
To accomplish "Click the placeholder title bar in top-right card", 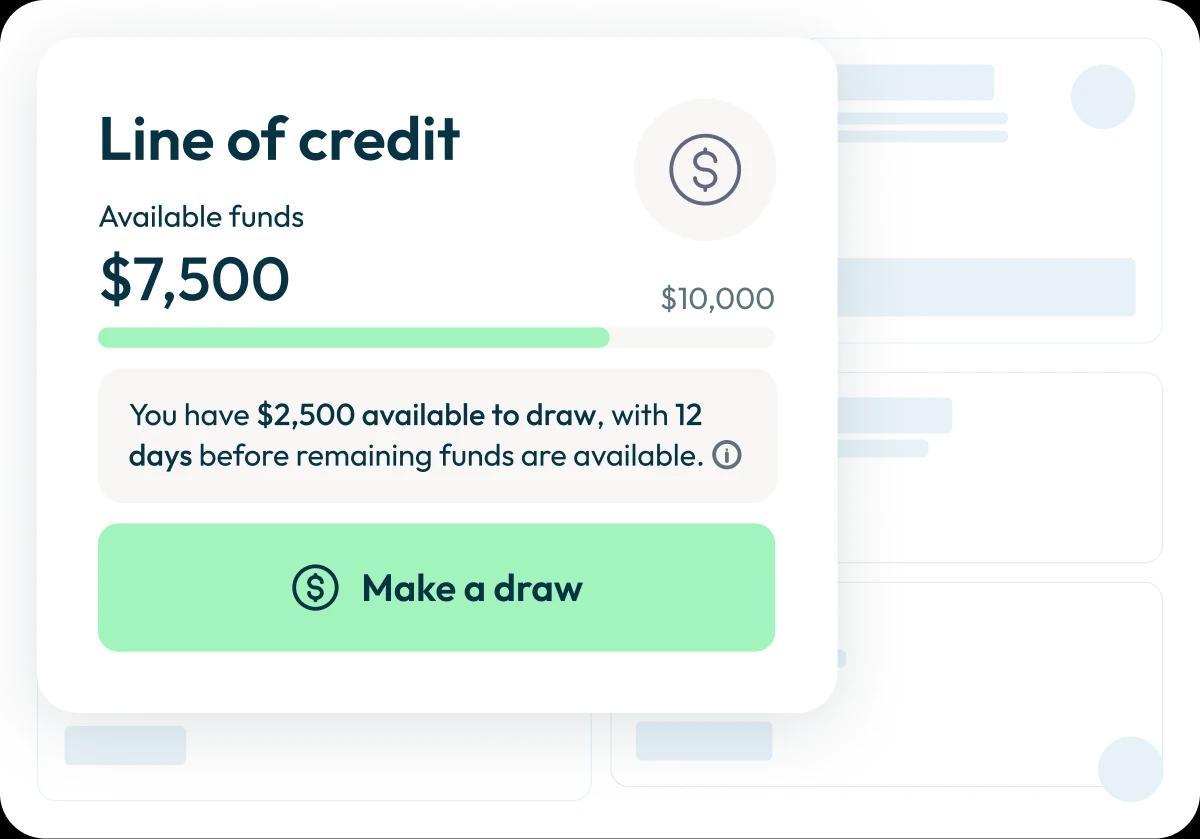I will coord(915,83).
